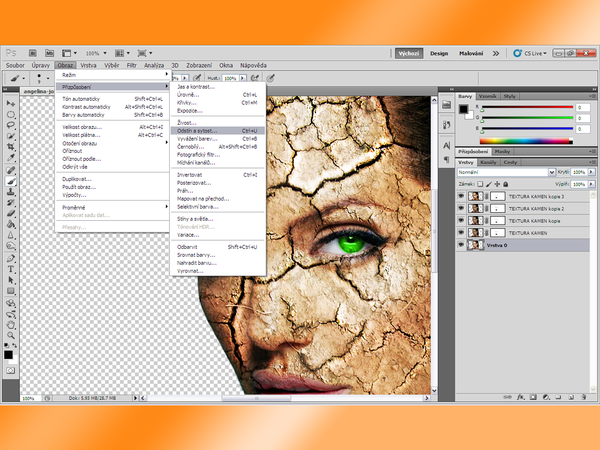600x450 pixels.
Task: Toggle visibility of Vrstva 0 layer
Action: (x=461, y=244)
